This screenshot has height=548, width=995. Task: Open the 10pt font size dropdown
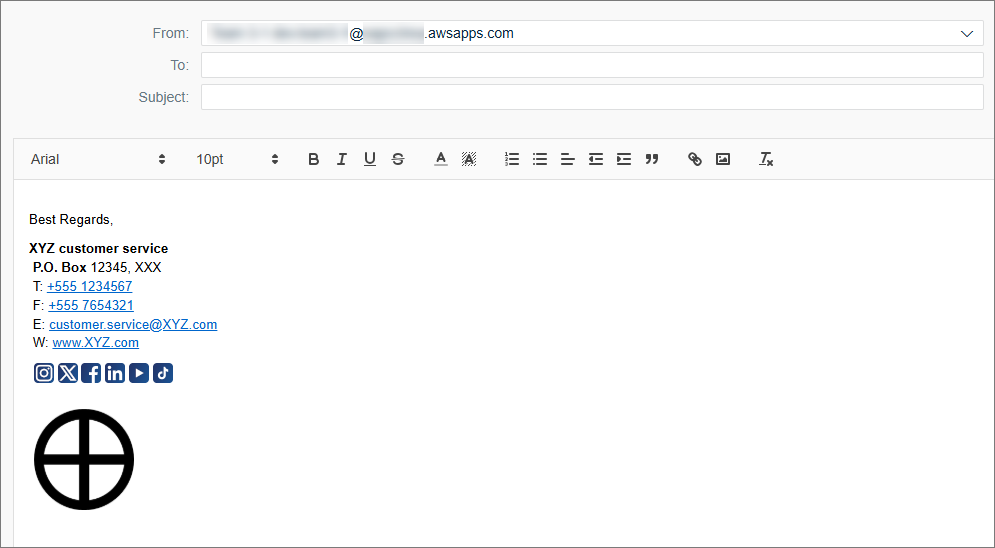[x=237, y=159]
